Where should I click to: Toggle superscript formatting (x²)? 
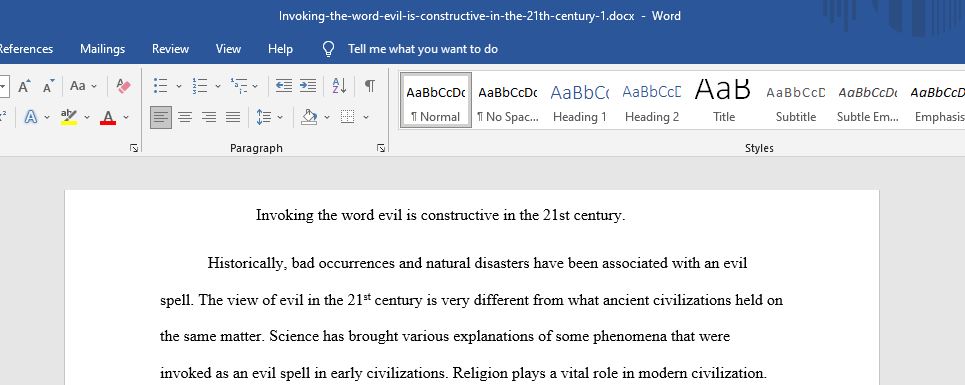(3, 116)
